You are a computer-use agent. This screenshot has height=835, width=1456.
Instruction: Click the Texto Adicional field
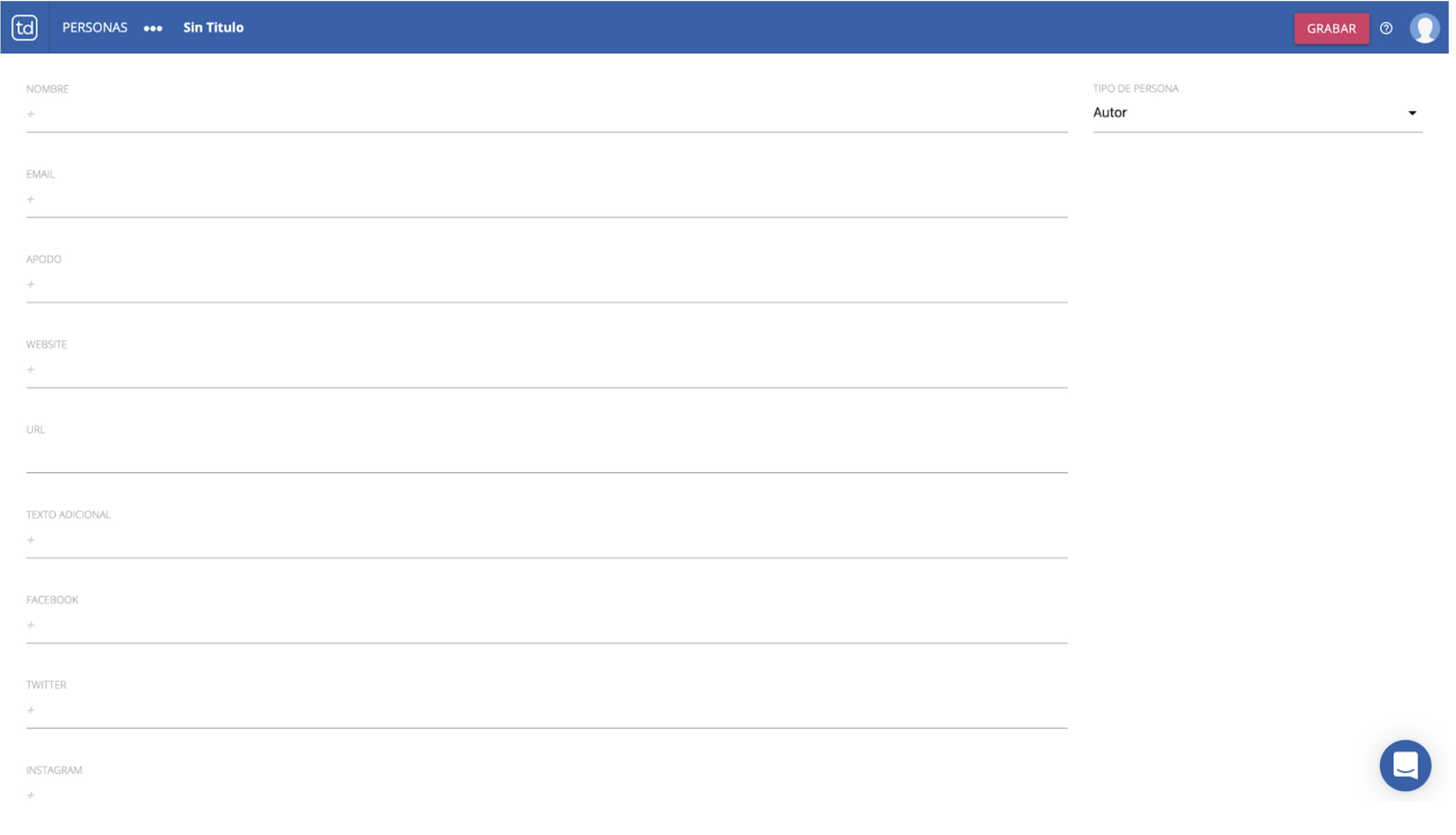546,540
